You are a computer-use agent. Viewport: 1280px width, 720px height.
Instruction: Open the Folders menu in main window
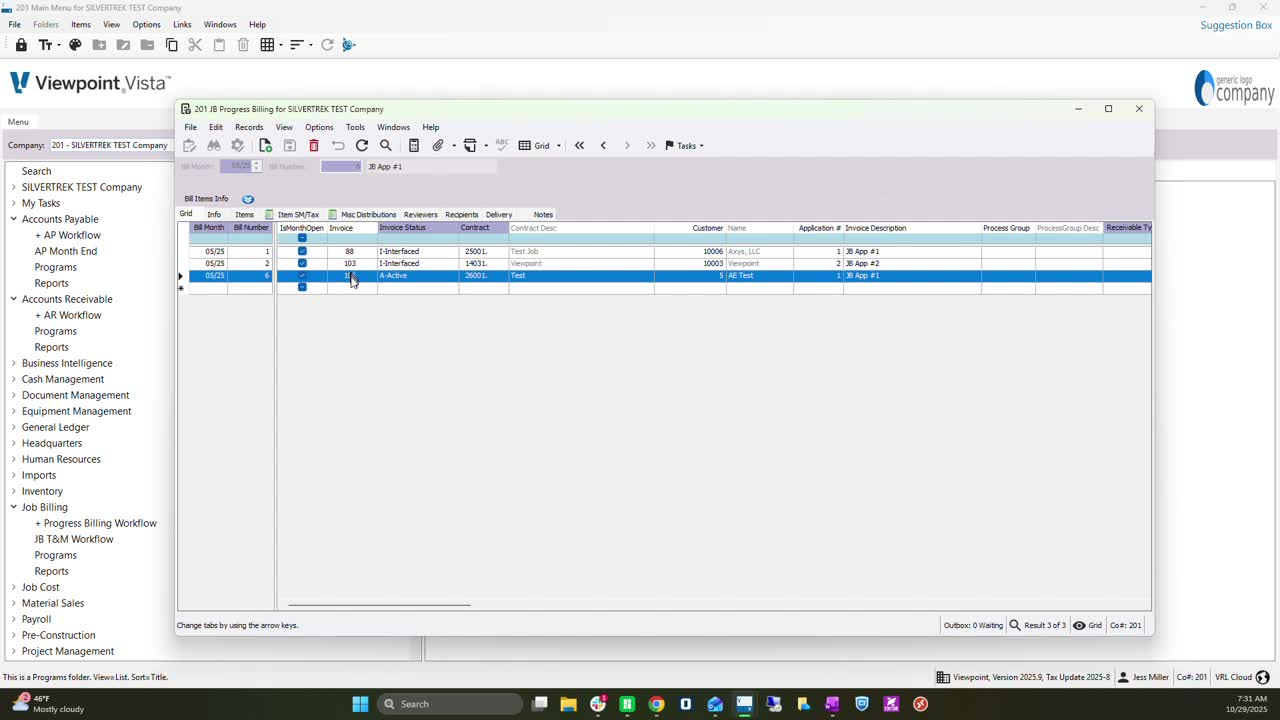click(46, 24)
